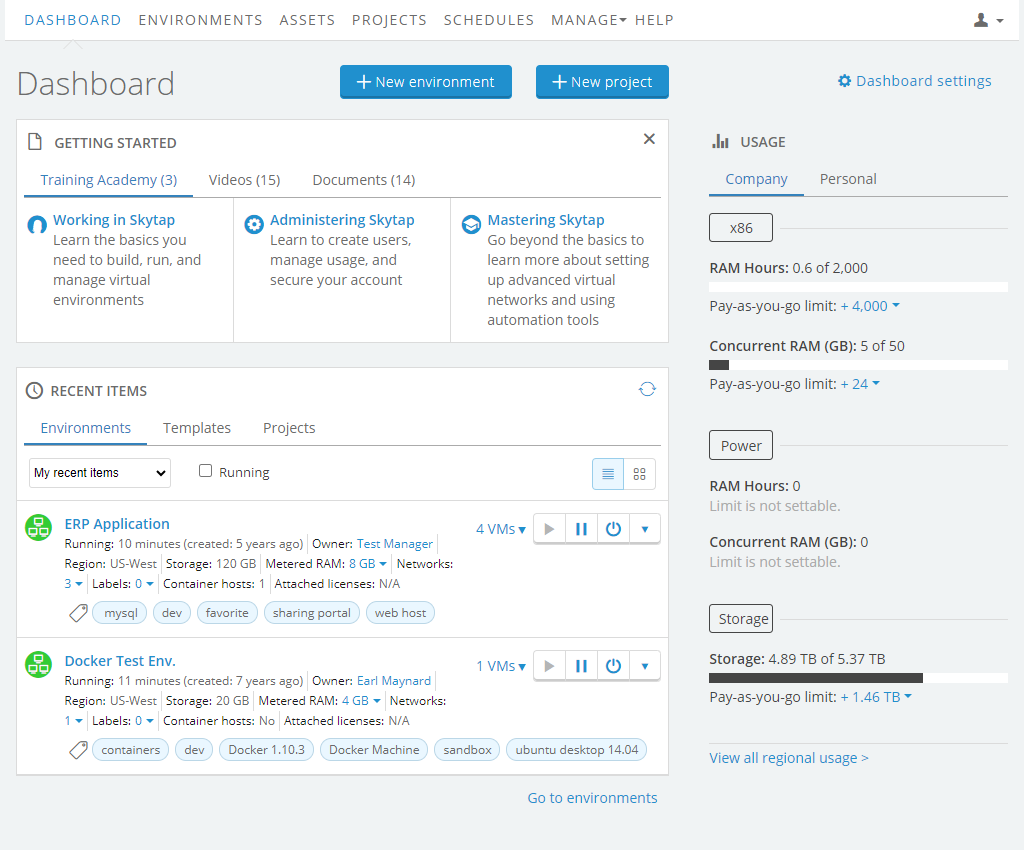Refresh the Recent Items list
The image size is (1024, 850).
tap(647, 389)
